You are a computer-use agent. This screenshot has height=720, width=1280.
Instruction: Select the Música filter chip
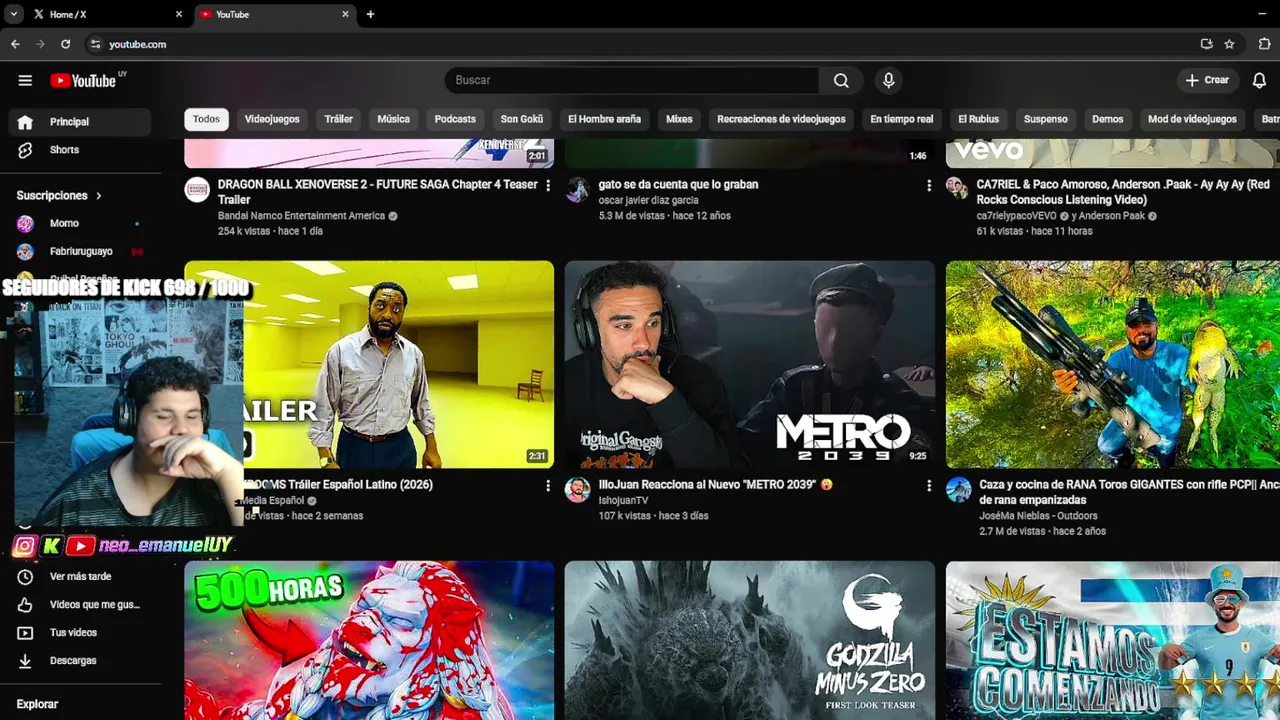pos(393,119)
